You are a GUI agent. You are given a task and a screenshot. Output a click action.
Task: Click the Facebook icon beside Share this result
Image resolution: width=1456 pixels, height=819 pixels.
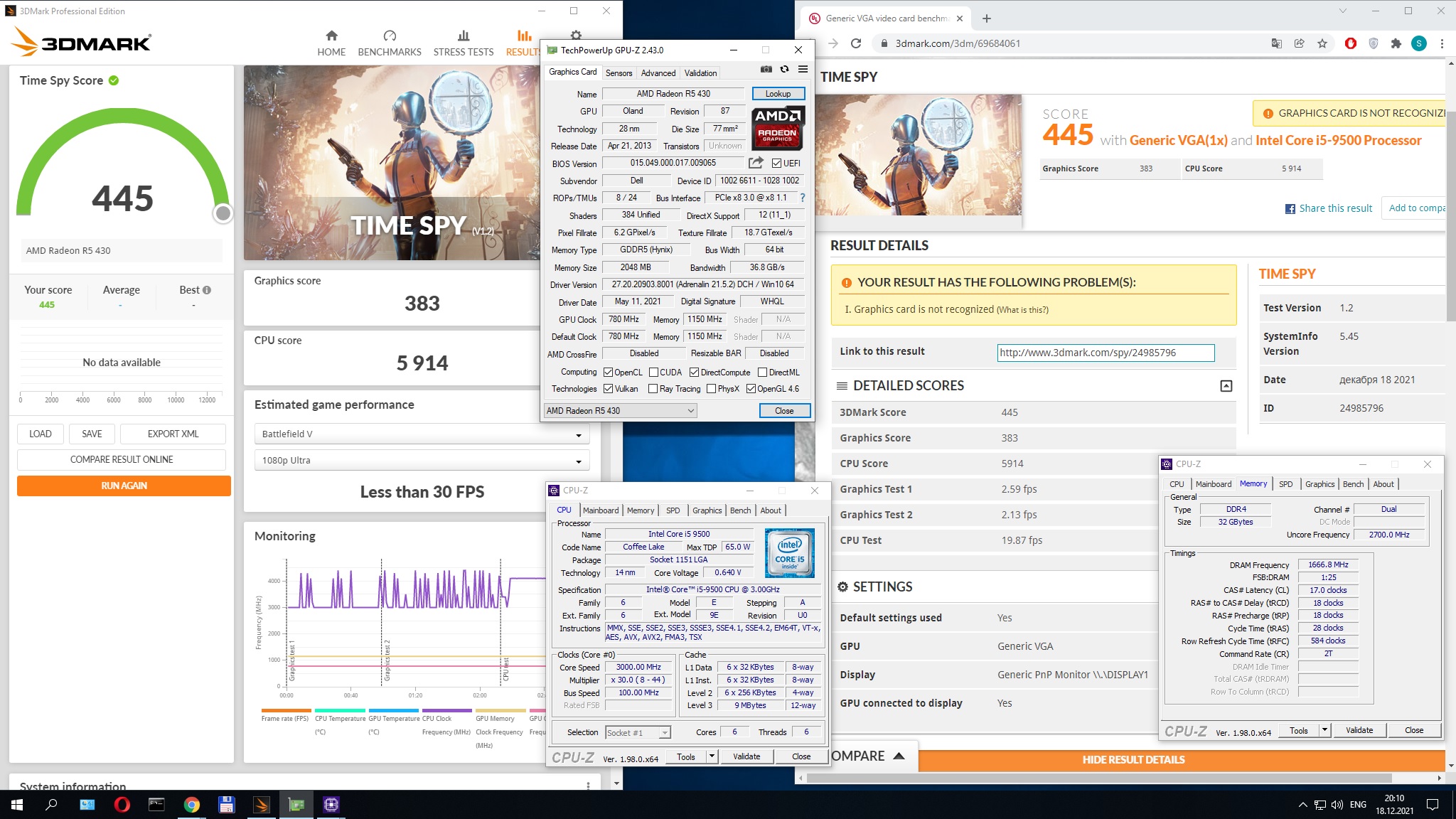pos(1290,209)
